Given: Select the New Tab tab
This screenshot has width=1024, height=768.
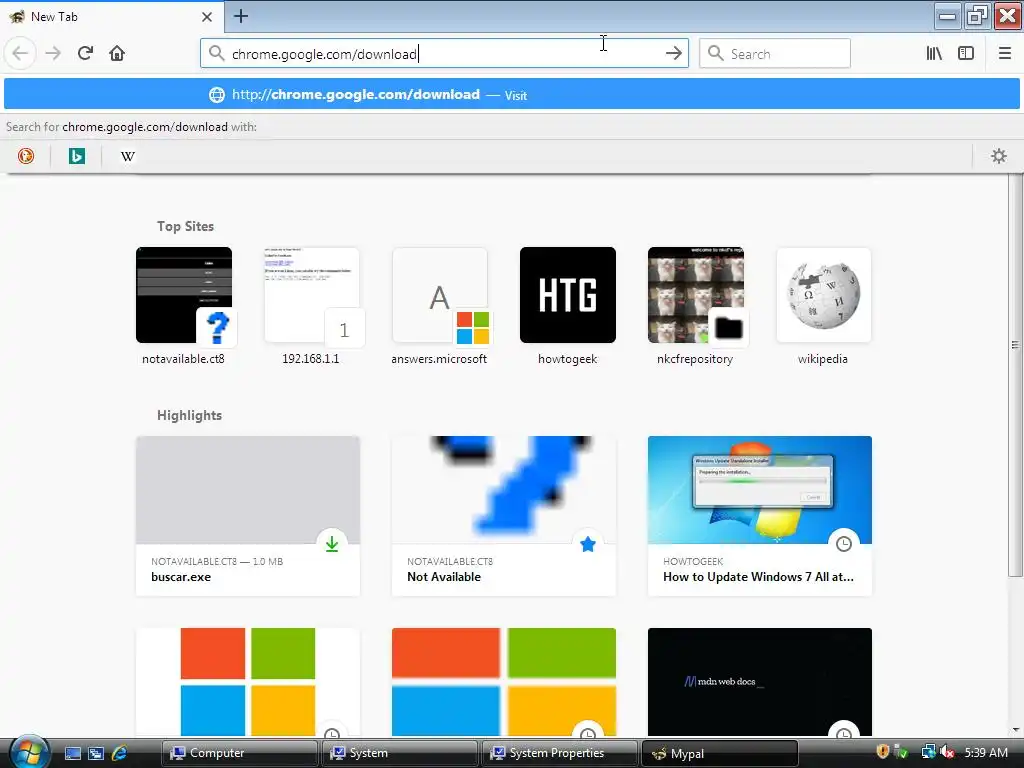Looking at the screenshot, I should pyautogui.click(x=112, y=16).
